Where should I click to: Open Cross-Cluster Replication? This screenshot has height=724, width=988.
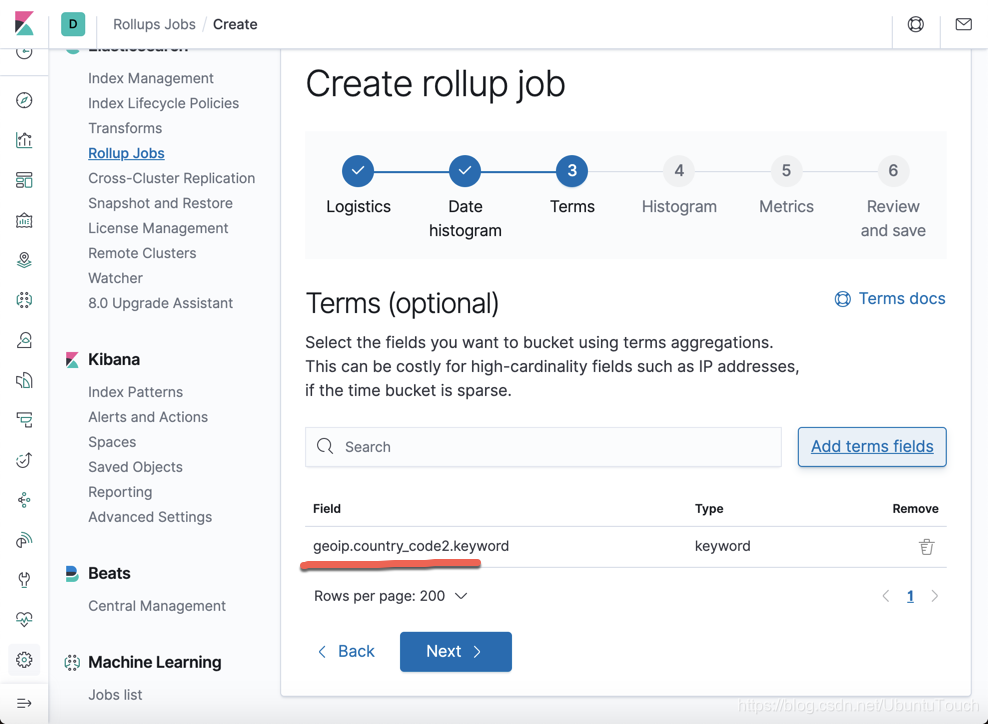click(171, 178)
